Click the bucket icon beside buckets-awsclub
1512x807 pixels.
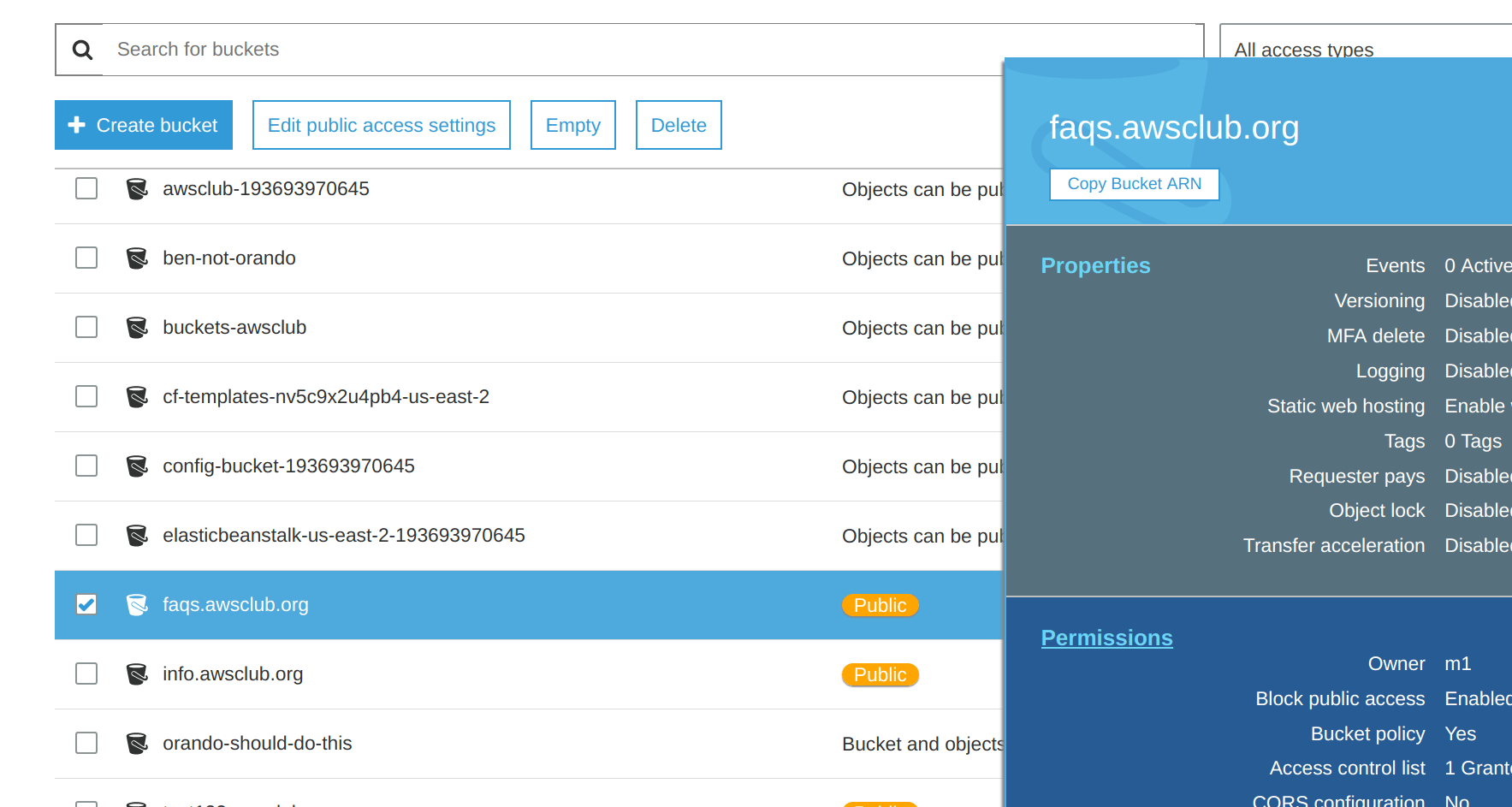pyautogui.click(x=137, y=327)
